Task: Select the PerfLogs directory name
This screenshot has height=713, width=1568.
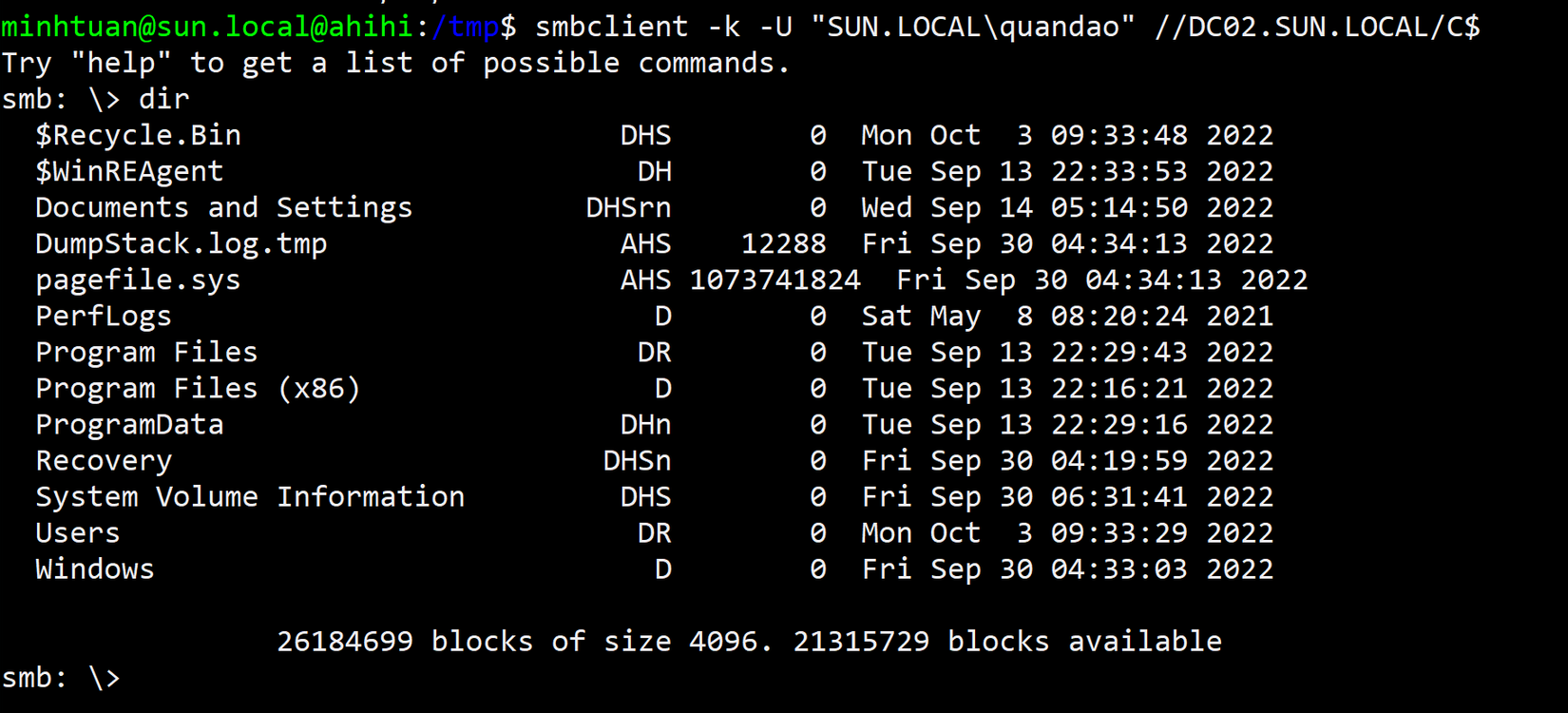Action: (x=104, y=317)
